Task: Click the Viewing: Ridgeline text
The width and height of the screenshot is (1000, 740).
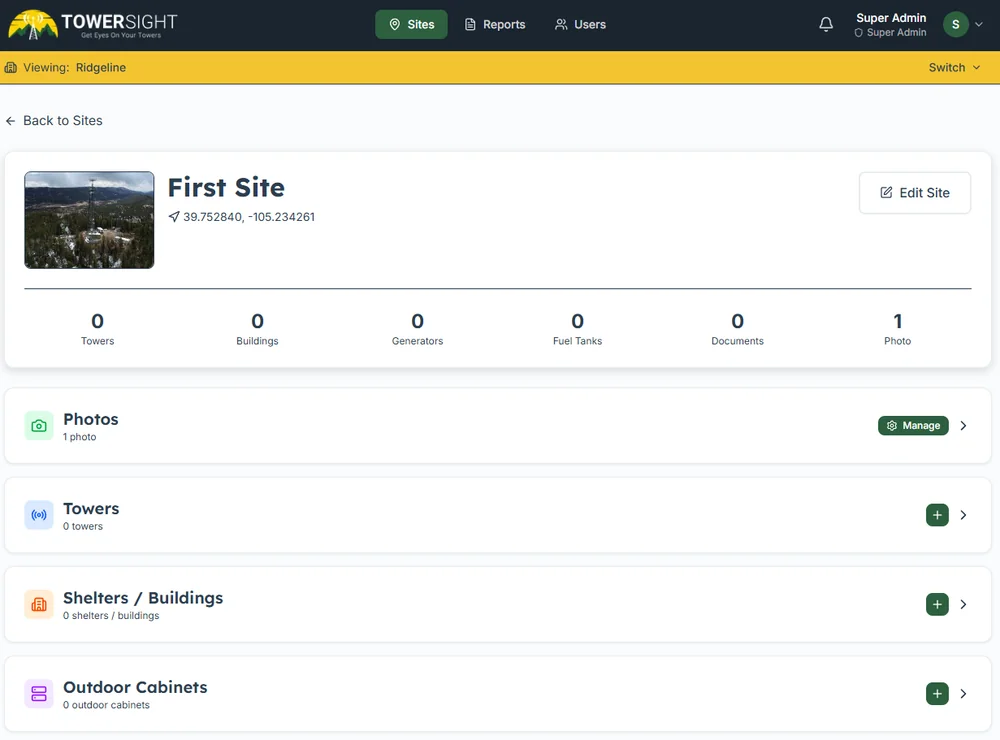Action: pyautogui.click(x=75, y=68)
